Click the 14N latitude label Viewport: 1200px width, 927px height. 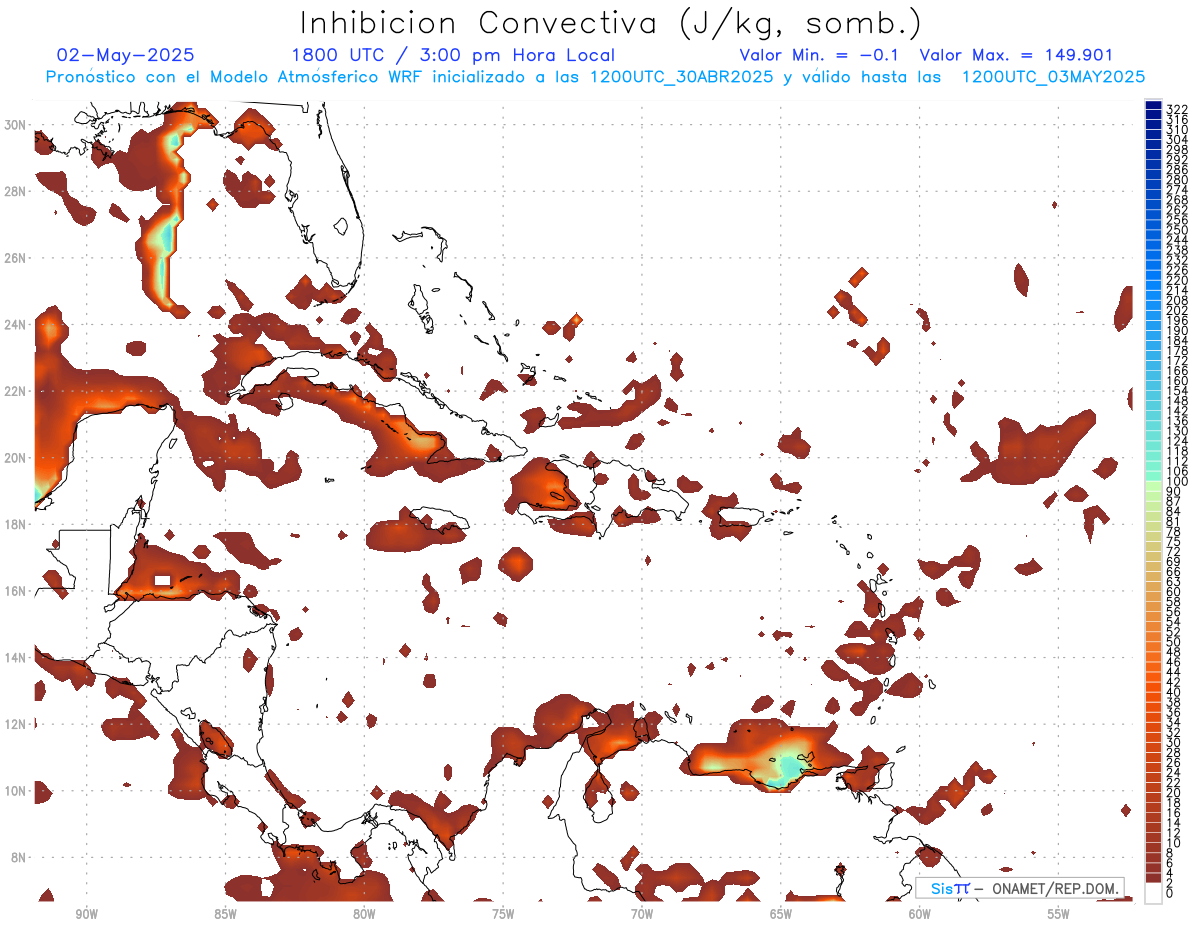(x=16, y=657)
